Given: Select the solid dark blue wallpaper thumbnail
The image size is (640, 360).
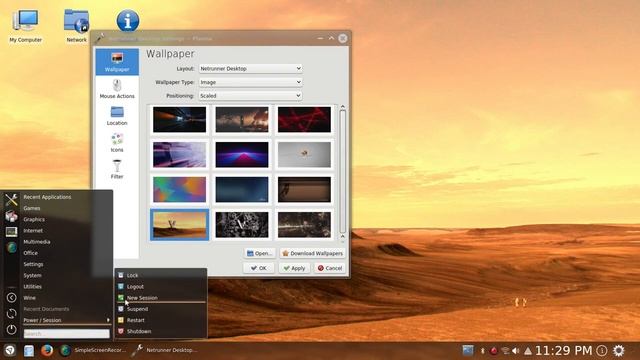Looking at the screenshot, I should (242, 189).
